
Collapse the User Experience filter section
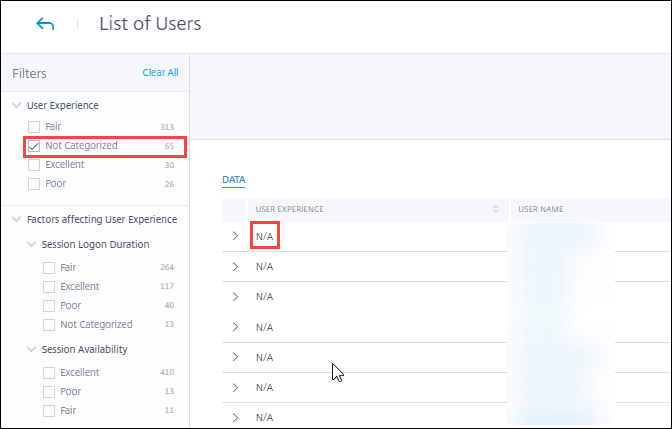tap(17, 105)
